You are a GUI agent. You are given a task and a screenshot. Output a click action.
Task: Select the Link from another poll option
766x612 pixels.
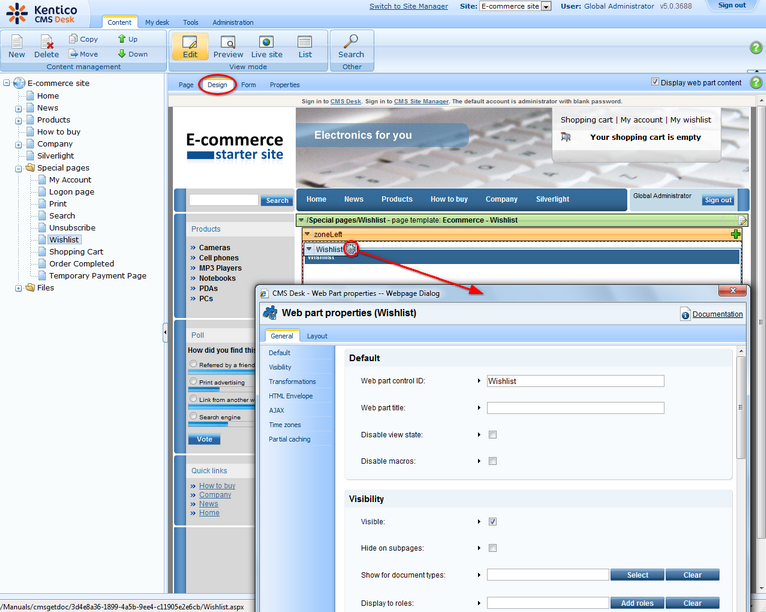click(x=193, y=399)
